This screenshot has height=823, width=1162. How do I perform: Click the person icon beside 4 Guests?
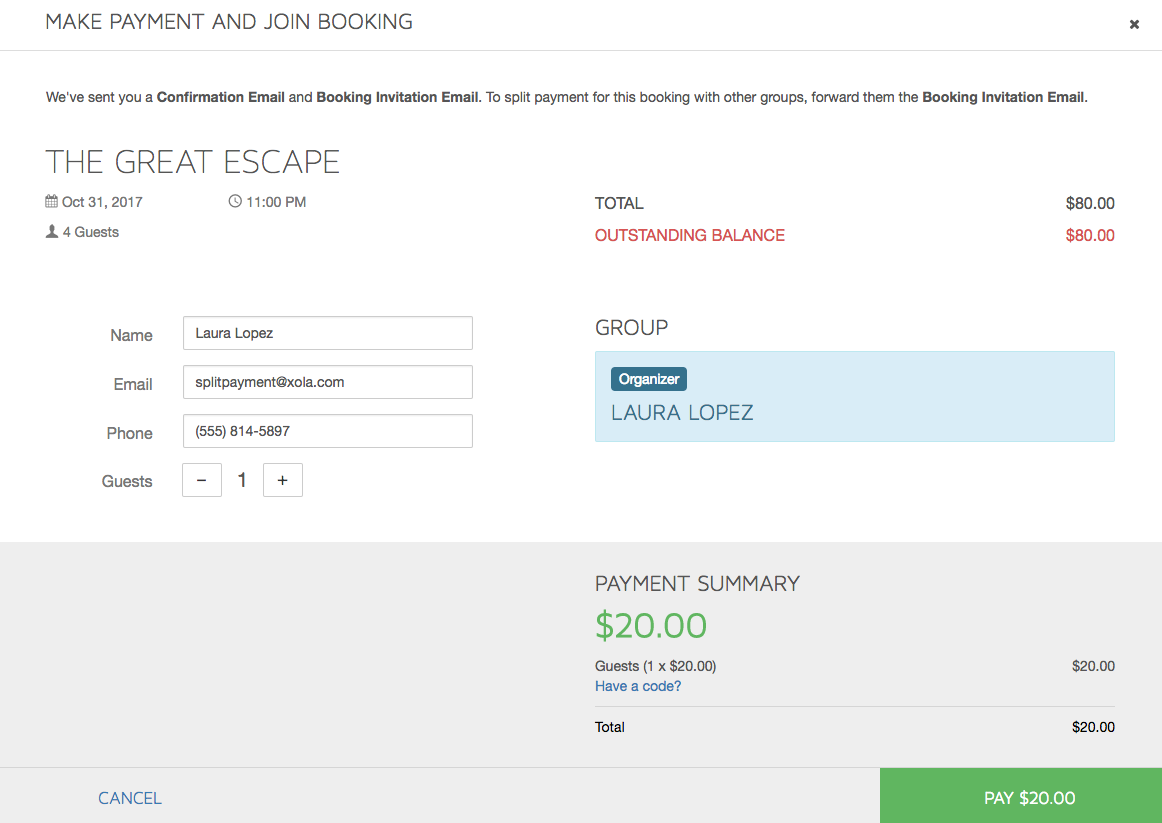click(x=52, y=232)
